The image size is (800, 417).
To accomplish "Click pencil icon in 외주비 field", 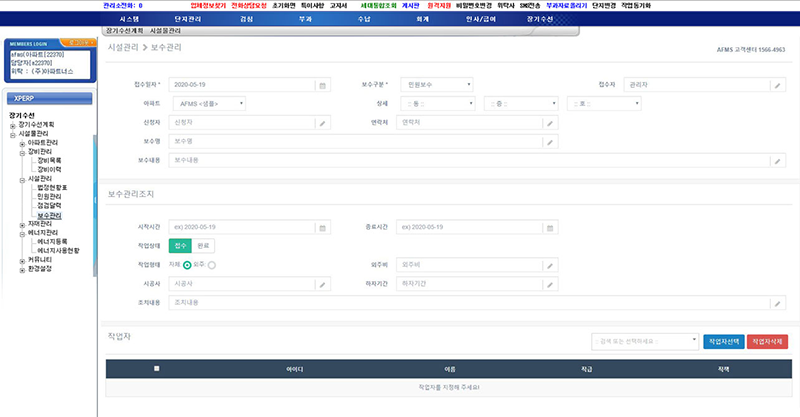I will click(550, 265).
